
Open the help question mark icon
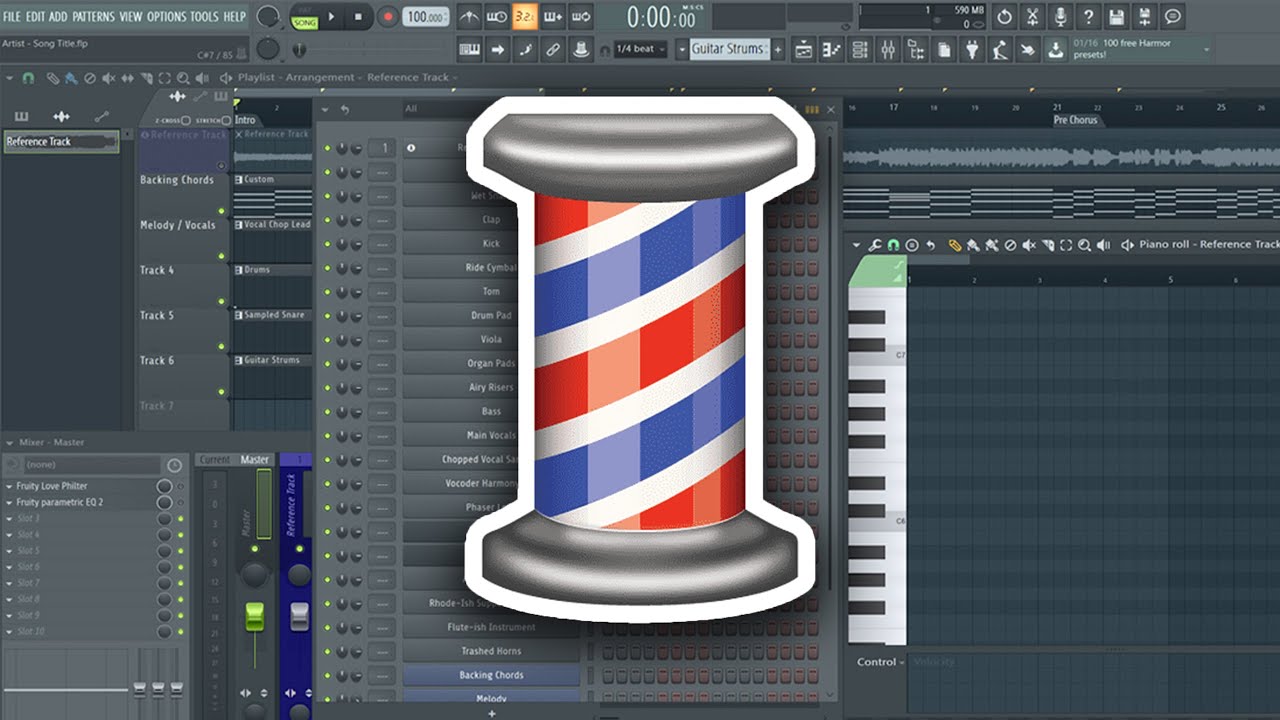click(1089, 17)
